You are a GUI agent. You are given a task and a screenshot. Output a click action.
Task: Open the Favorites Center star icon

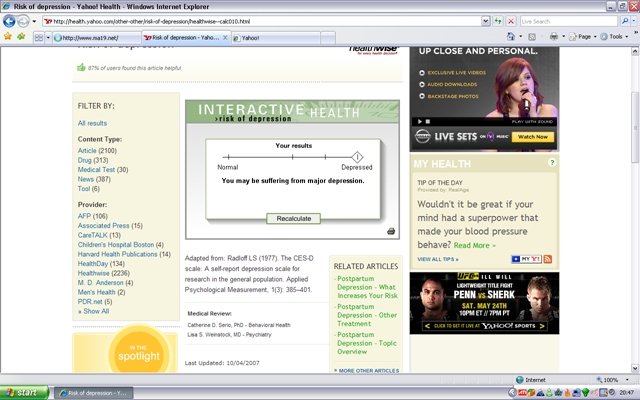(x=8, y=37)
